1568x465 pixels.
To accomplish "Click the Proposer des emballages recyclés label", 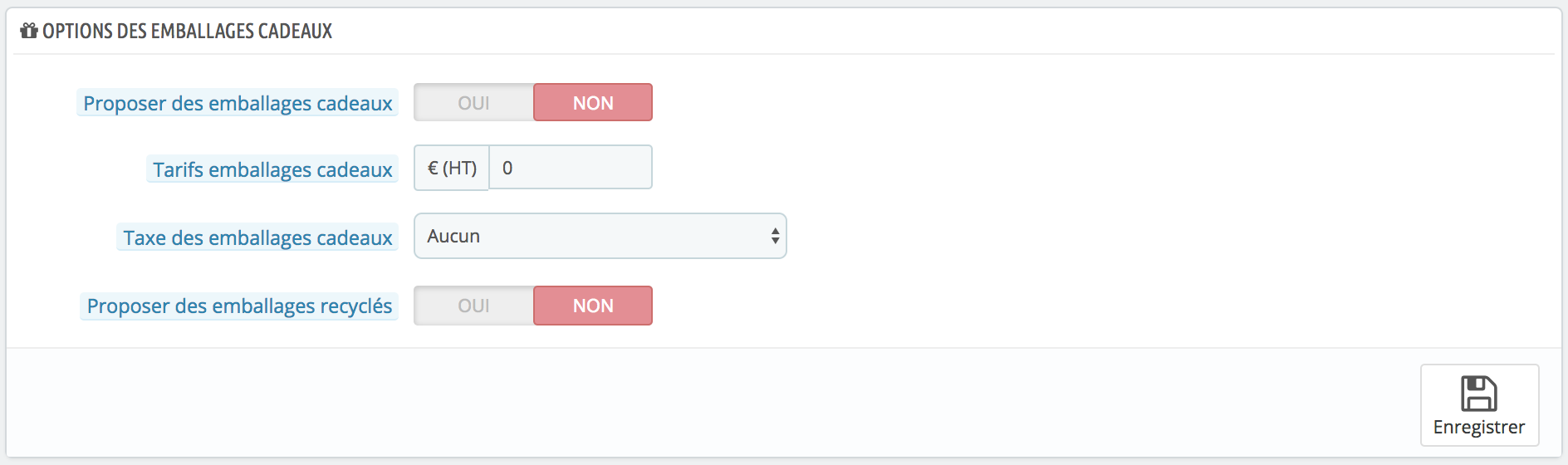I will 239,306.
